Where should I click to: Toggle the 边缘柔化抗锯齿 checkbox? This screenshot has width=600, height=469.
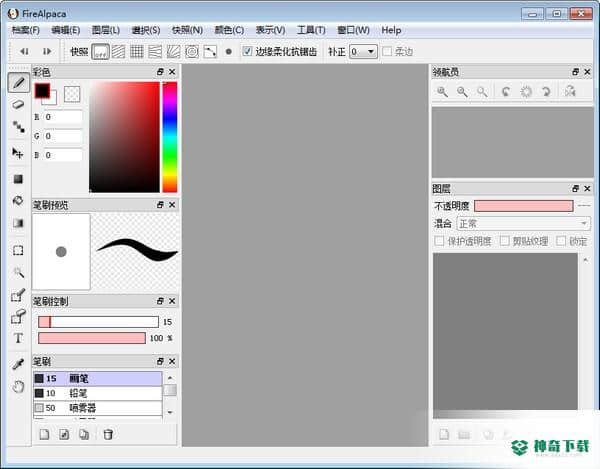pos(247,51)
